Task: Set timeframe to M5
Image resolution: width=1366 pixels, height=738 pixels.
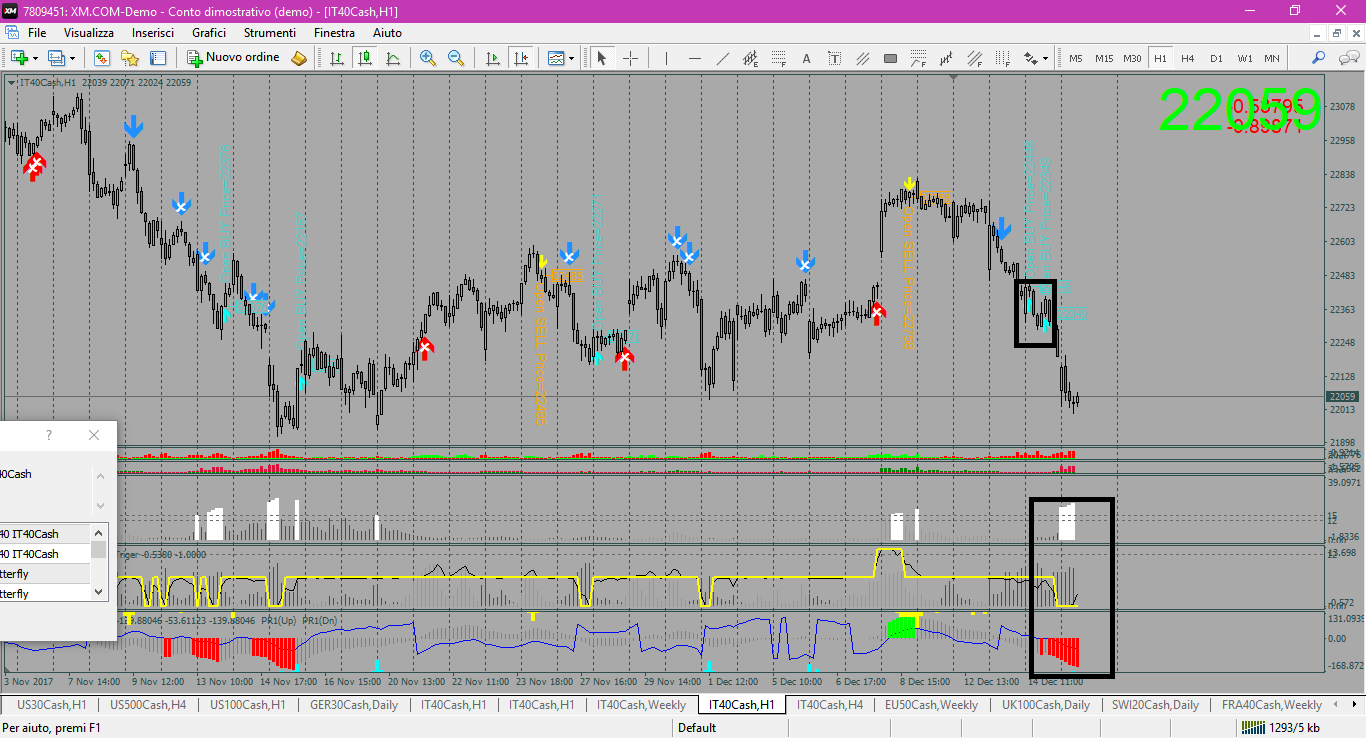Action: tap(1076, 58)
